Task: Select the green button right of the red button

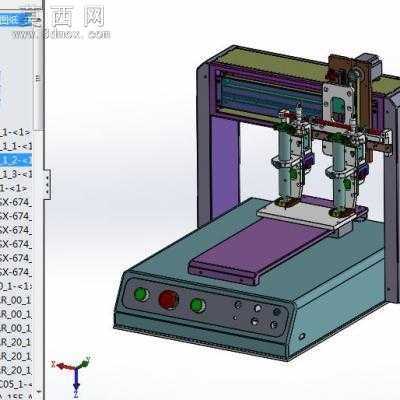Action: (x=197, y=305)
